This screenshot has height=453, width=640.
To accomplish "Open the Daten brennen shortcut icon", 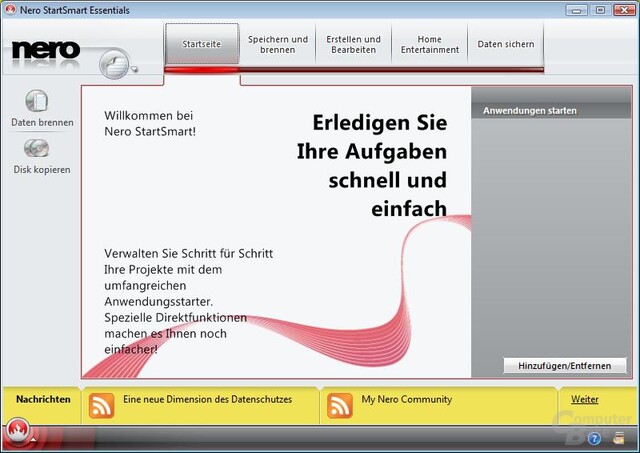I will click(37, 100).
